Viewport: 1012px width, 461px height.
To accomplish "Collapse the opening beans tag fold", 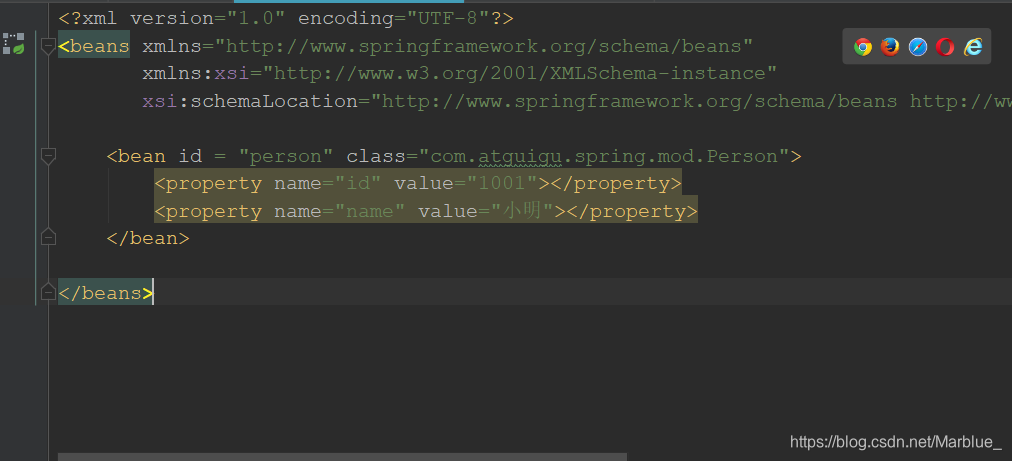I will pos(48,46).
